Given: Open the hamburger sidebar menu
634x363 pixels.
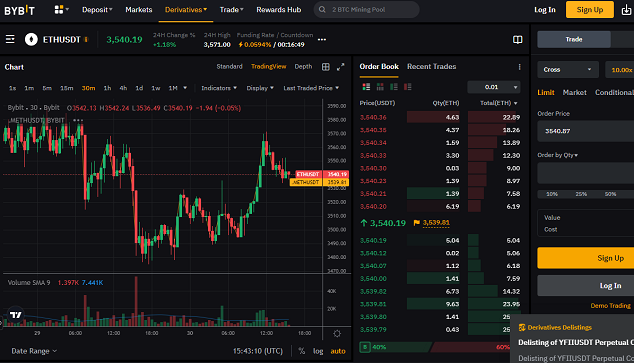Looking at the screenshot, I should (10, 39).
